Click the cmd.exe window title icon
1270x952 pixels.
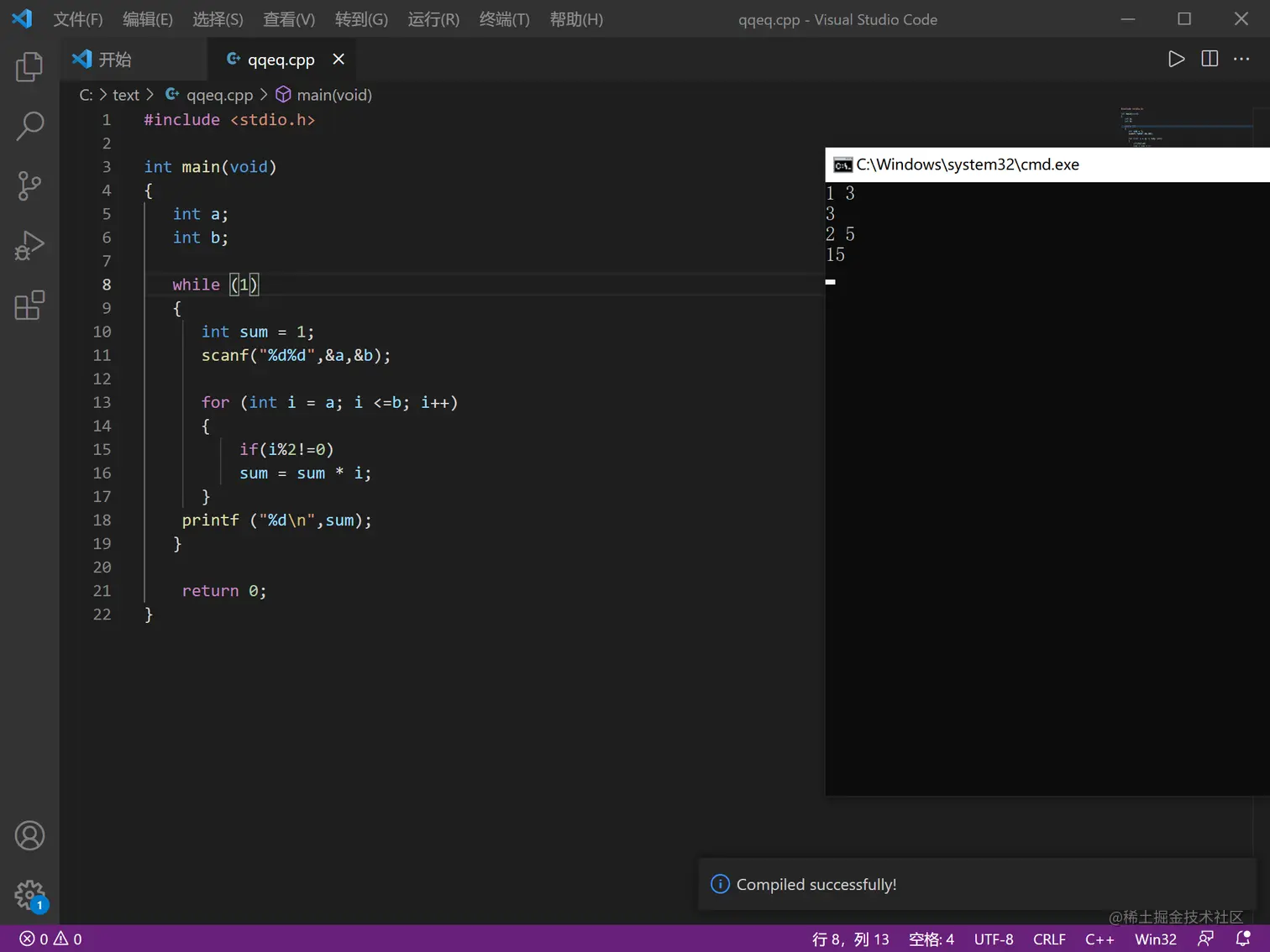(x=842, y=165)
